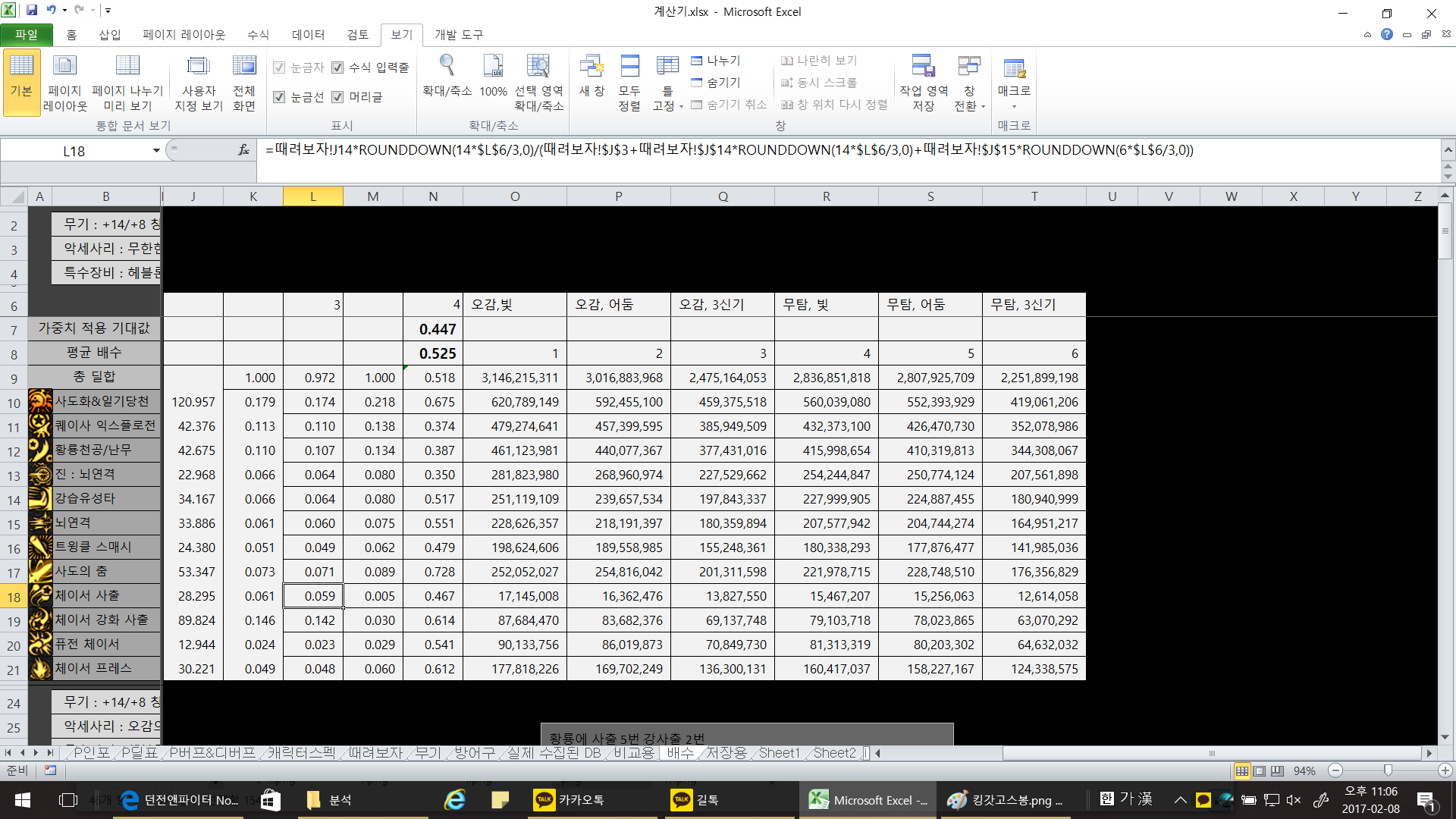Viewport: 1456px width, 819px height.
Task: Switch to the 데이터 ribbon tab
Action: [308, 35]
